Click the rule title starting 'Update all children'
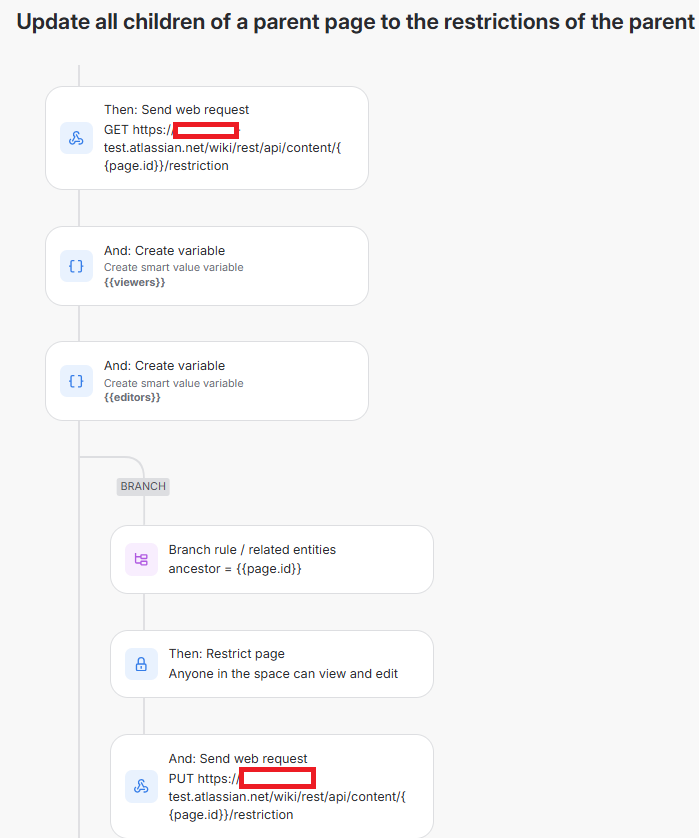This screenshot has width=699, height=838. pyautogui.click(x=356, y=22)
